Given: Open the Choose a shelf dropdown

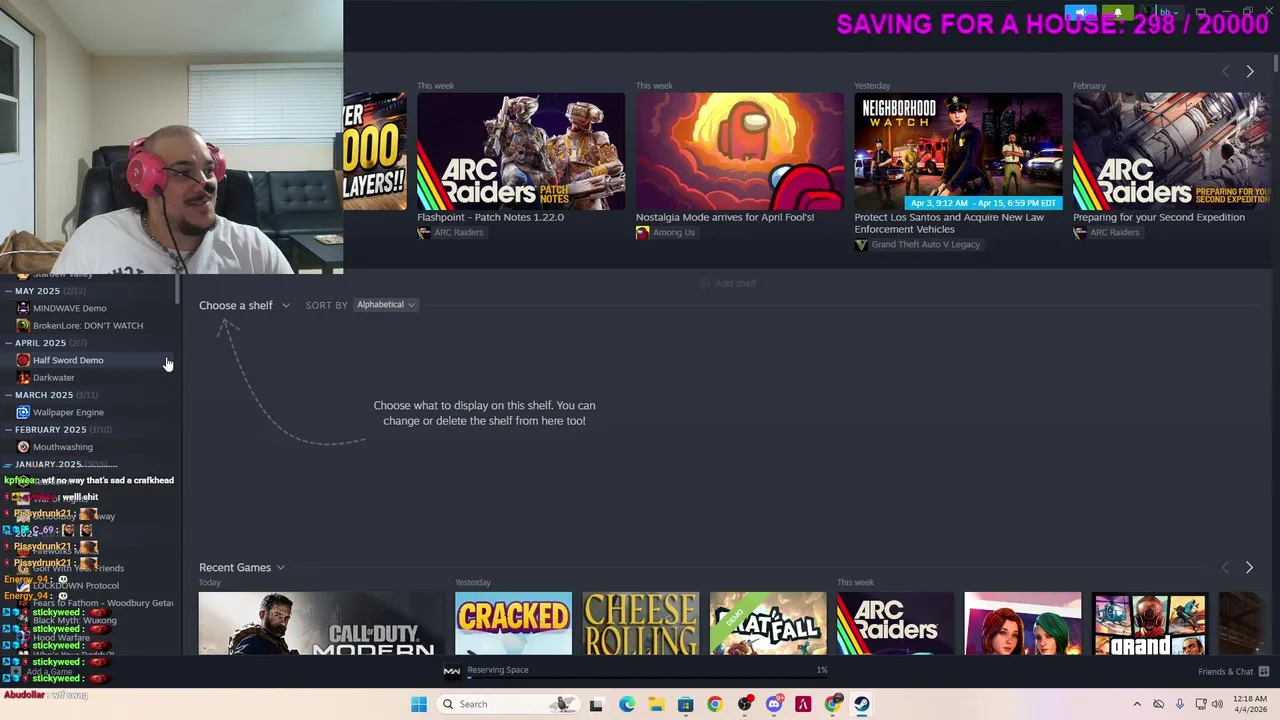Looking at the screenshot, I should 244,305.
